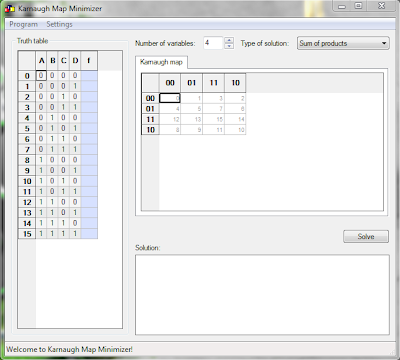Toggle f value for truth table row 3

point(89,107)
